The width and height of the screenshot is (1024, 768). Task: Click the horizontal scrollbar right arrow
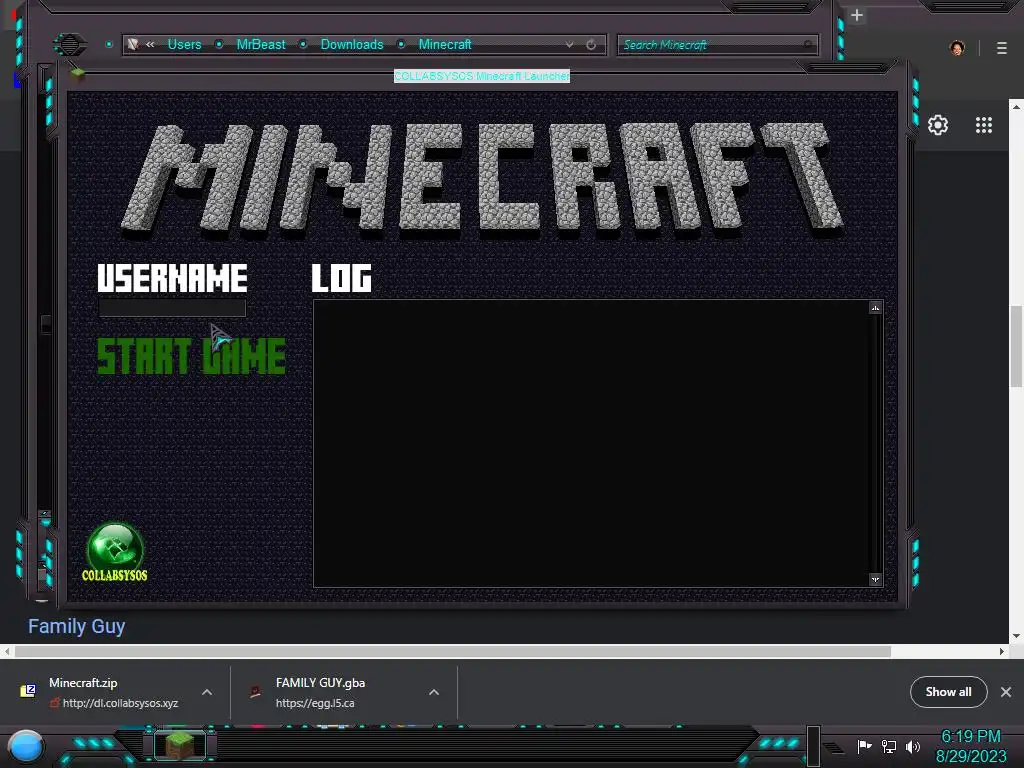click(1002, 651)
